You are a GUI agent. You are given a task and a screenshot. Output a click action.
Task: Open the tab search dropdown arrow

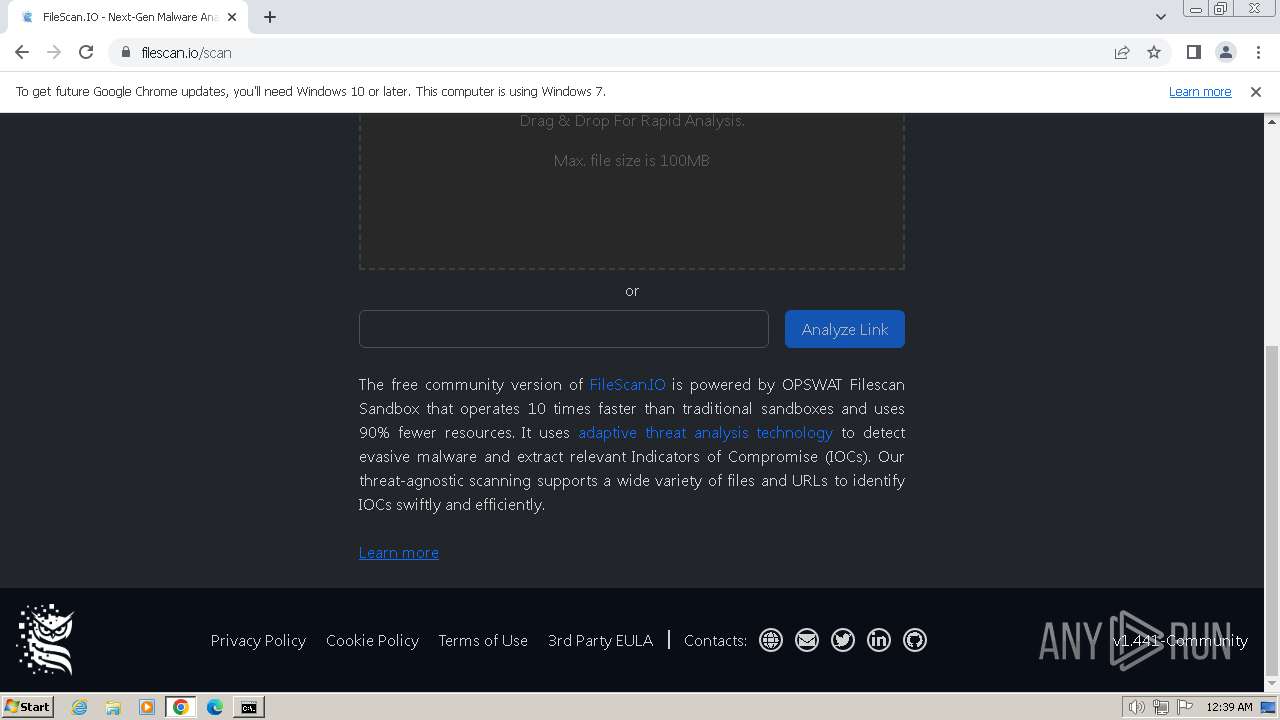[x=1160, y=17]
